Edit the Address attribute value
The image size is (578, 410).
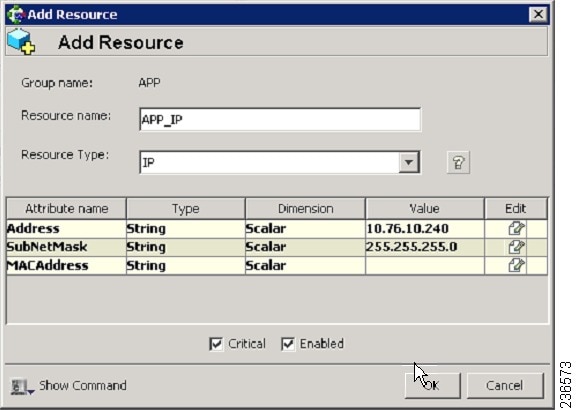(516, 229)
